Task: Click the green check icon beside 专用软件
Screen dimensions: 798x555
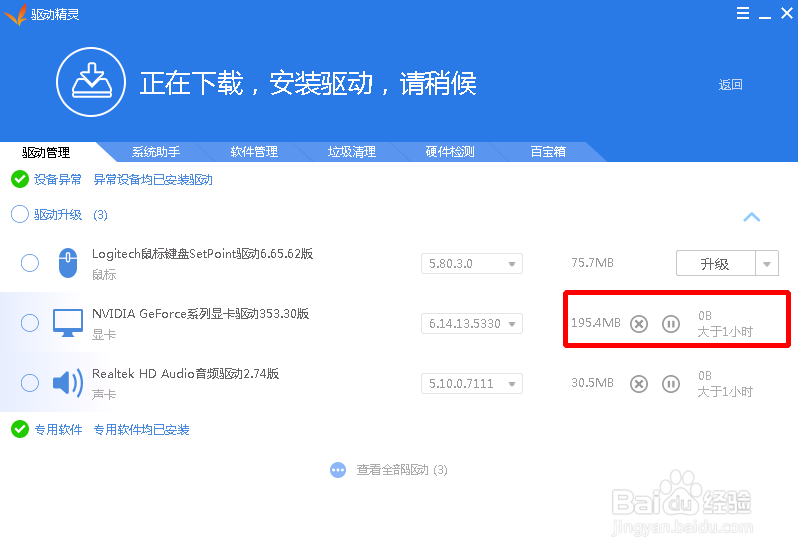Action: 20,429
